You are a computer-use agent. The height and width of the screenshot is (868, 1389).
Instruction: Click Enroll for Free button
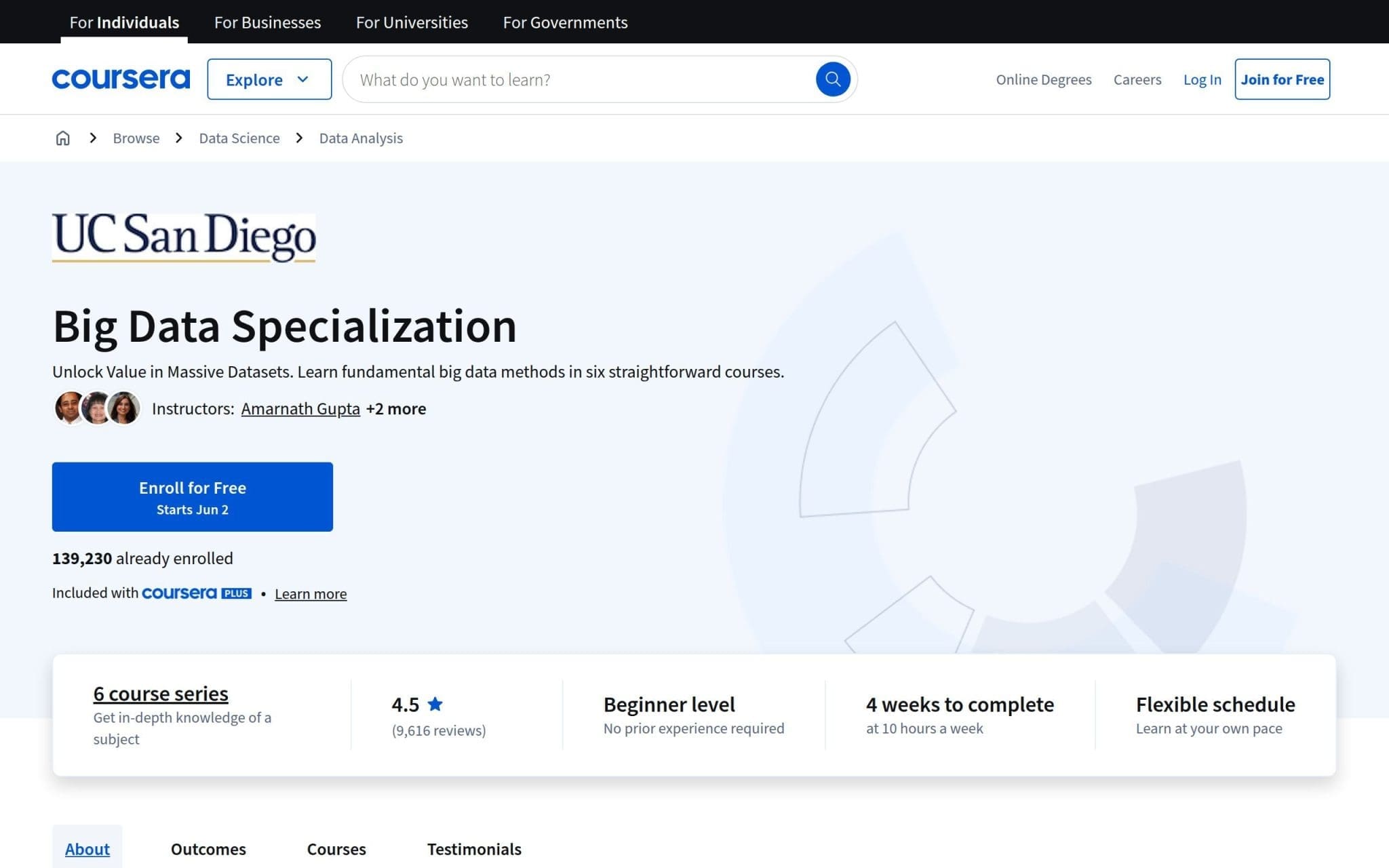pyautogui.click(x=193, y=497)
